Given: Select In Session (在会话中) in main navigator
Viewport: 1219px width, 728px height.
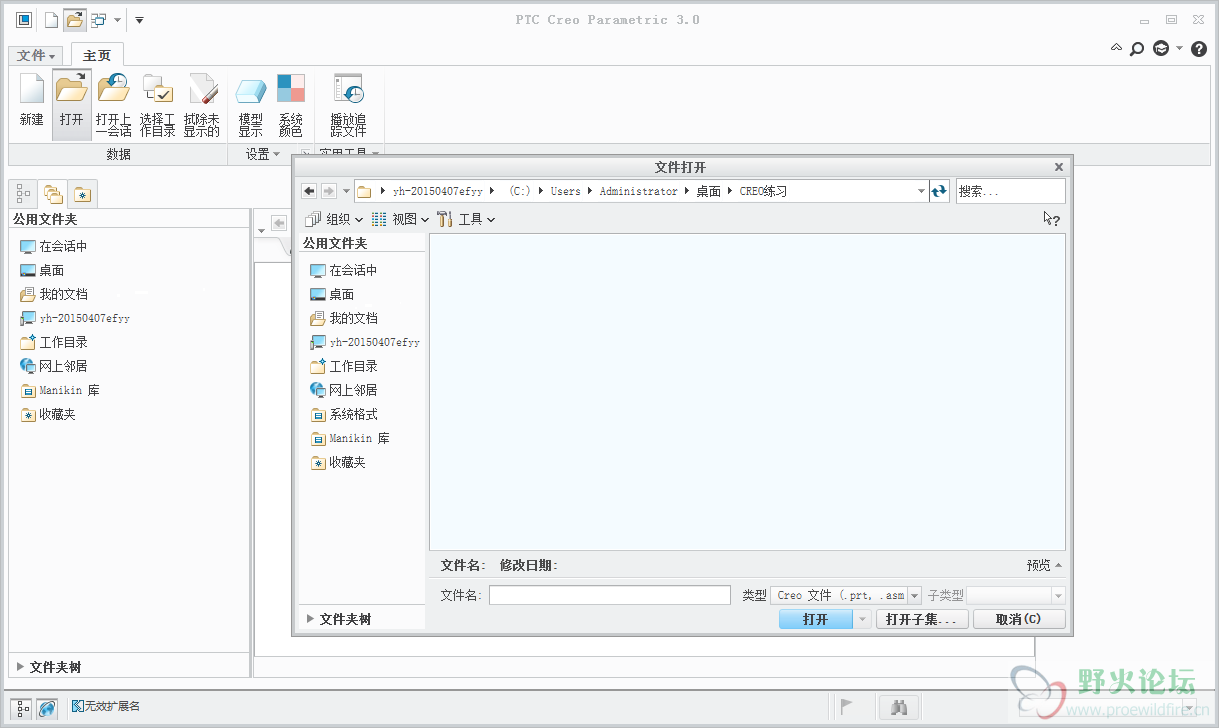Looking at the screenshot, I should click(54, 246).
